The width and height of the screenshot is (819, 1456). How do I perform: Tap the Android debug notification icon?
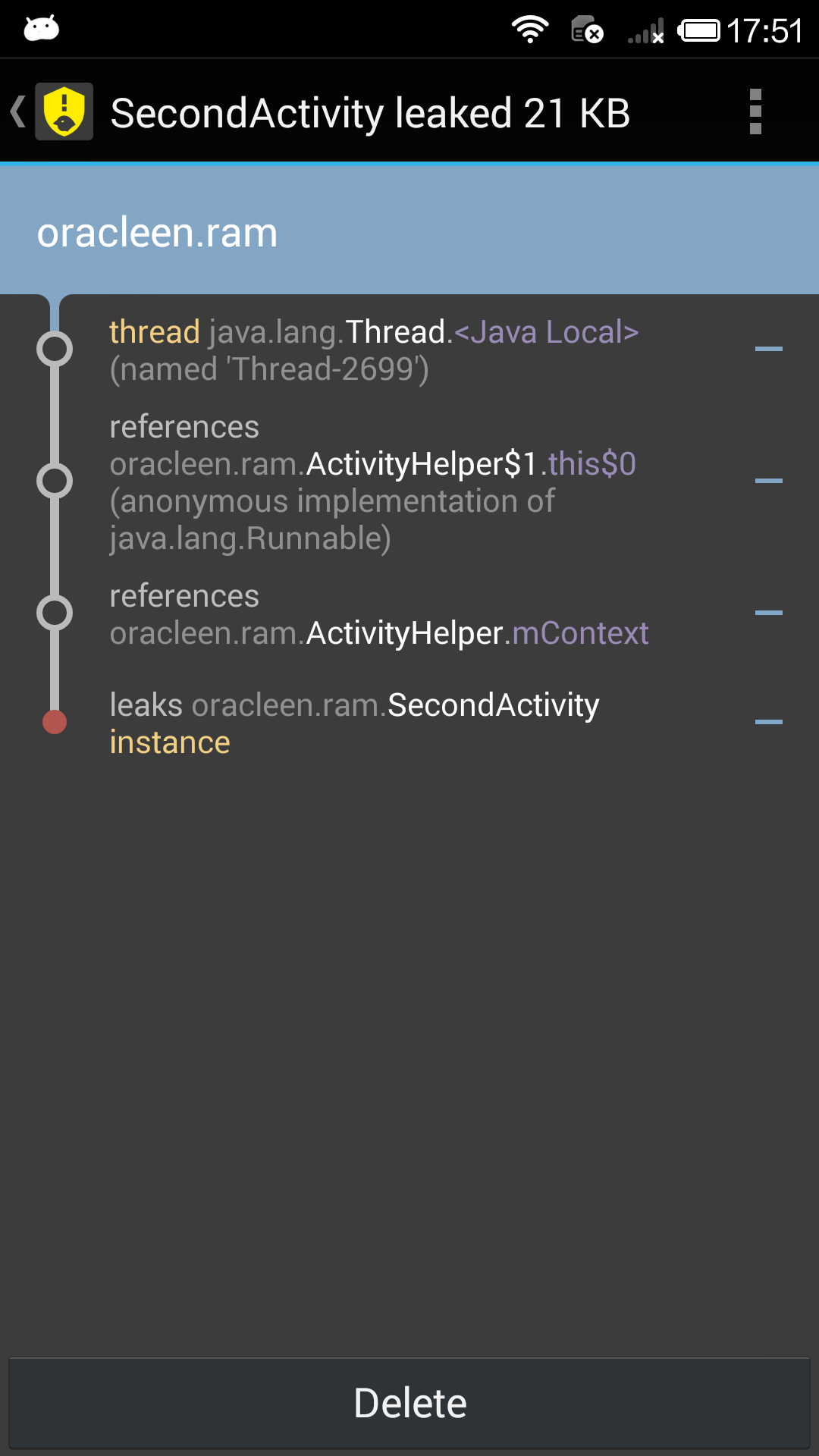pos(42,29)
